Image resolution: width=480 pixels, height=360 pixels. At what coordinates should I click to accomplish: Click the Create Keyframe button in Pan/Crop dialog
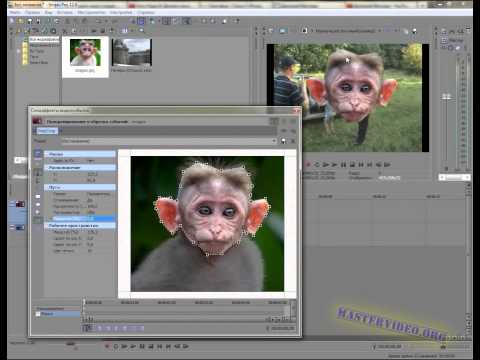point(133,328)
